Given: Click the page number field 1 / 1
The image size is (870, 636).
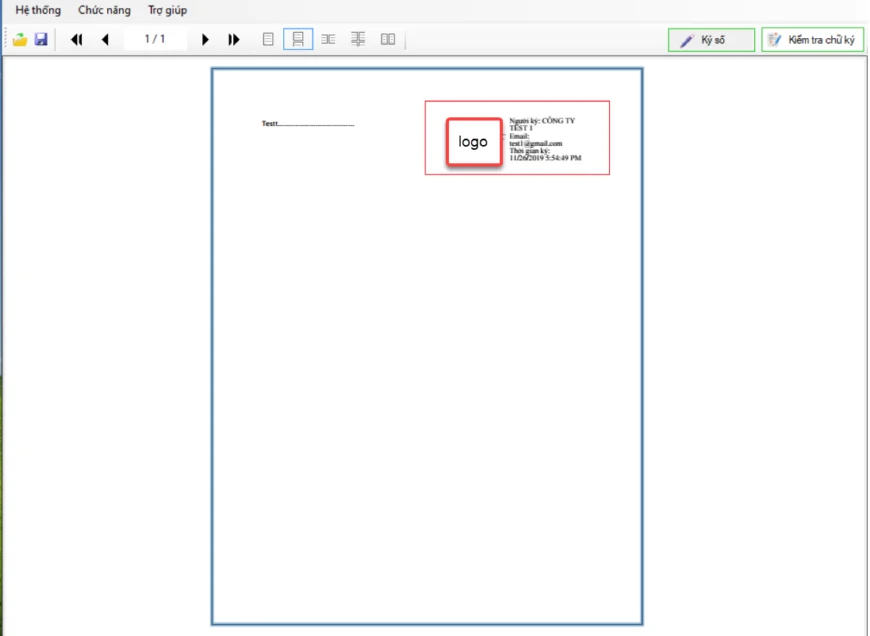Looking at the screenshot, I should [155, 39].
